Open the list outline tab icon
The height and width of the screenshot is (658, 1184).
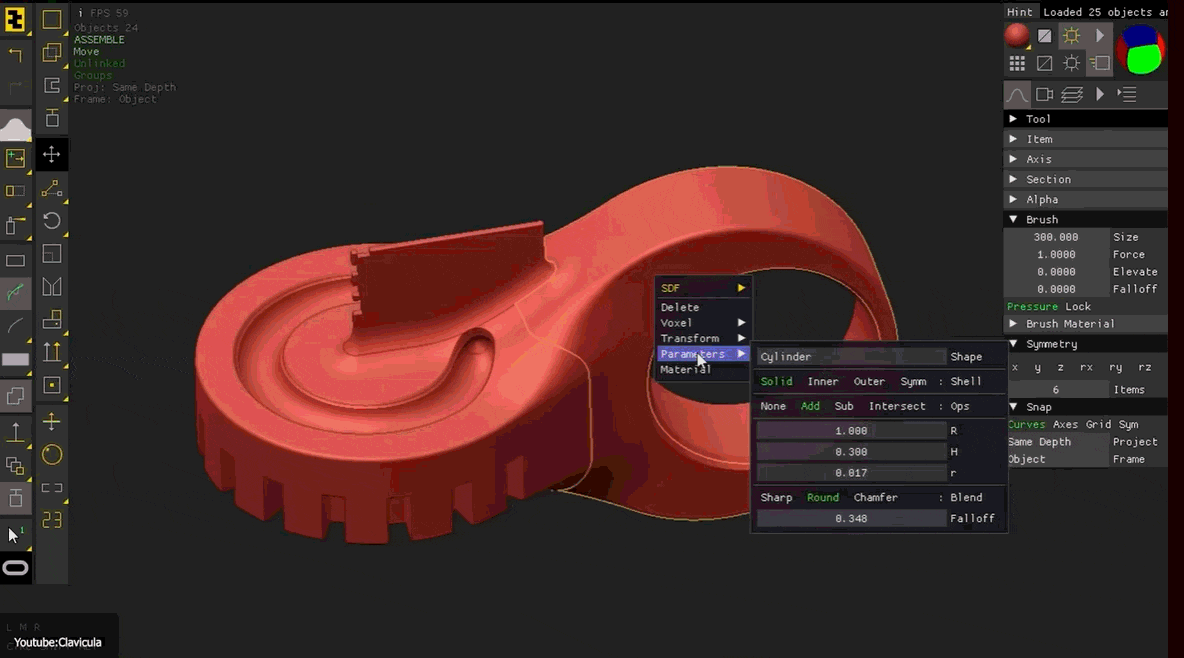(x=1127, y=94)
